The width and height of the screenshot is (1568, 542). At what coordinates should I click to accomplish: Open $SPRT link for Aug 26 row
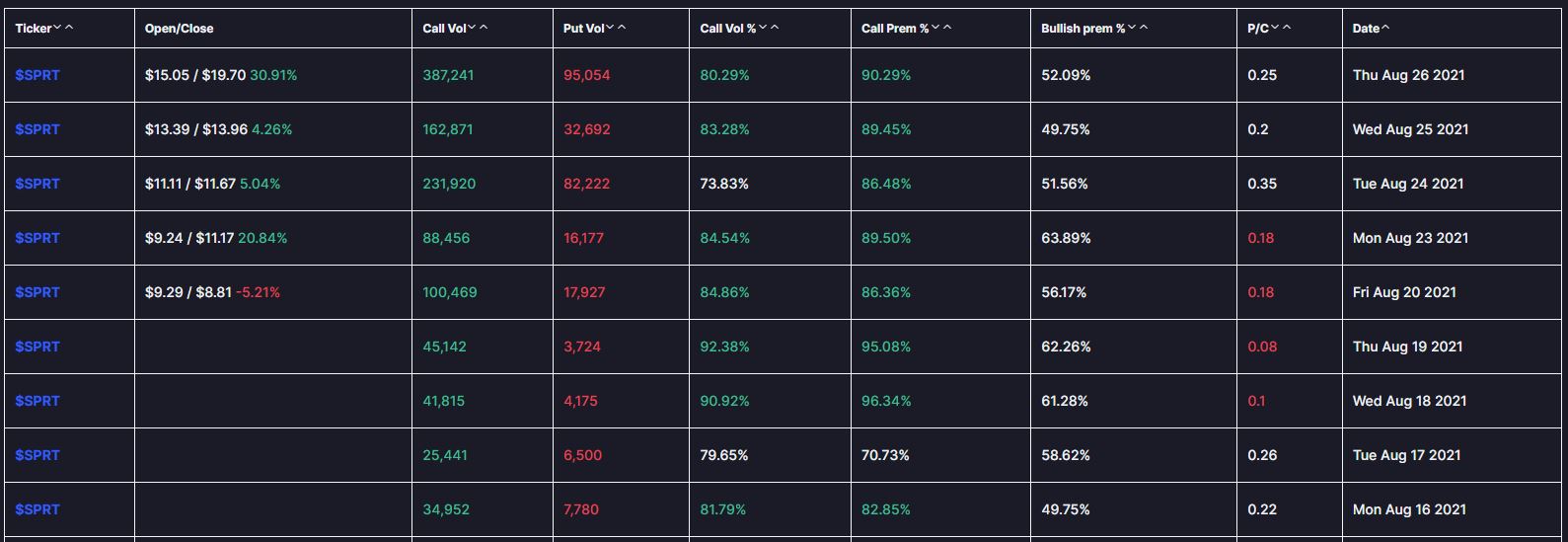[x=37, y=75]
